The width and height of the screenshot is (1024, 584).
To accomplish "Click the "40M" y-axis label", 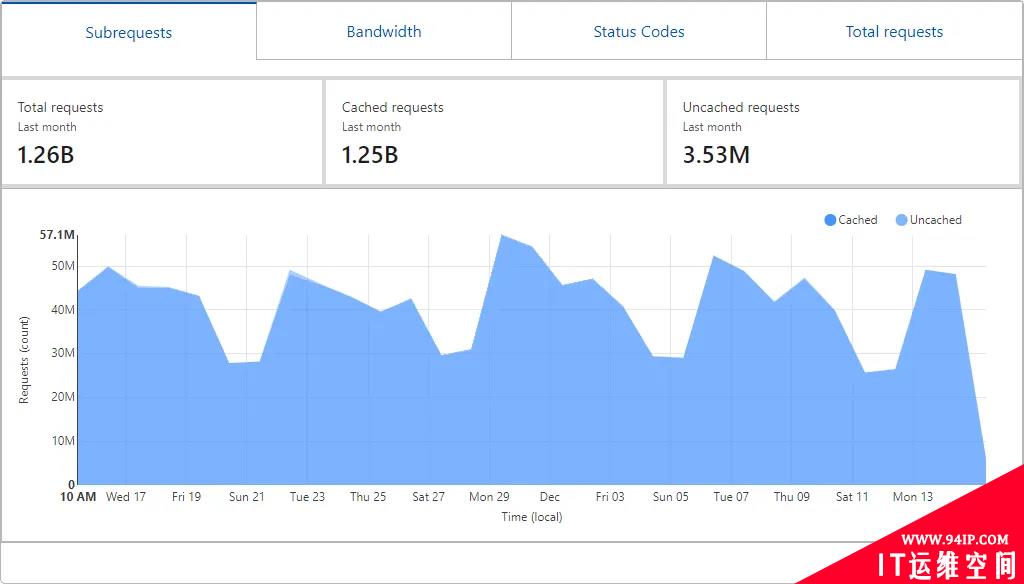I will click(63, 310).
